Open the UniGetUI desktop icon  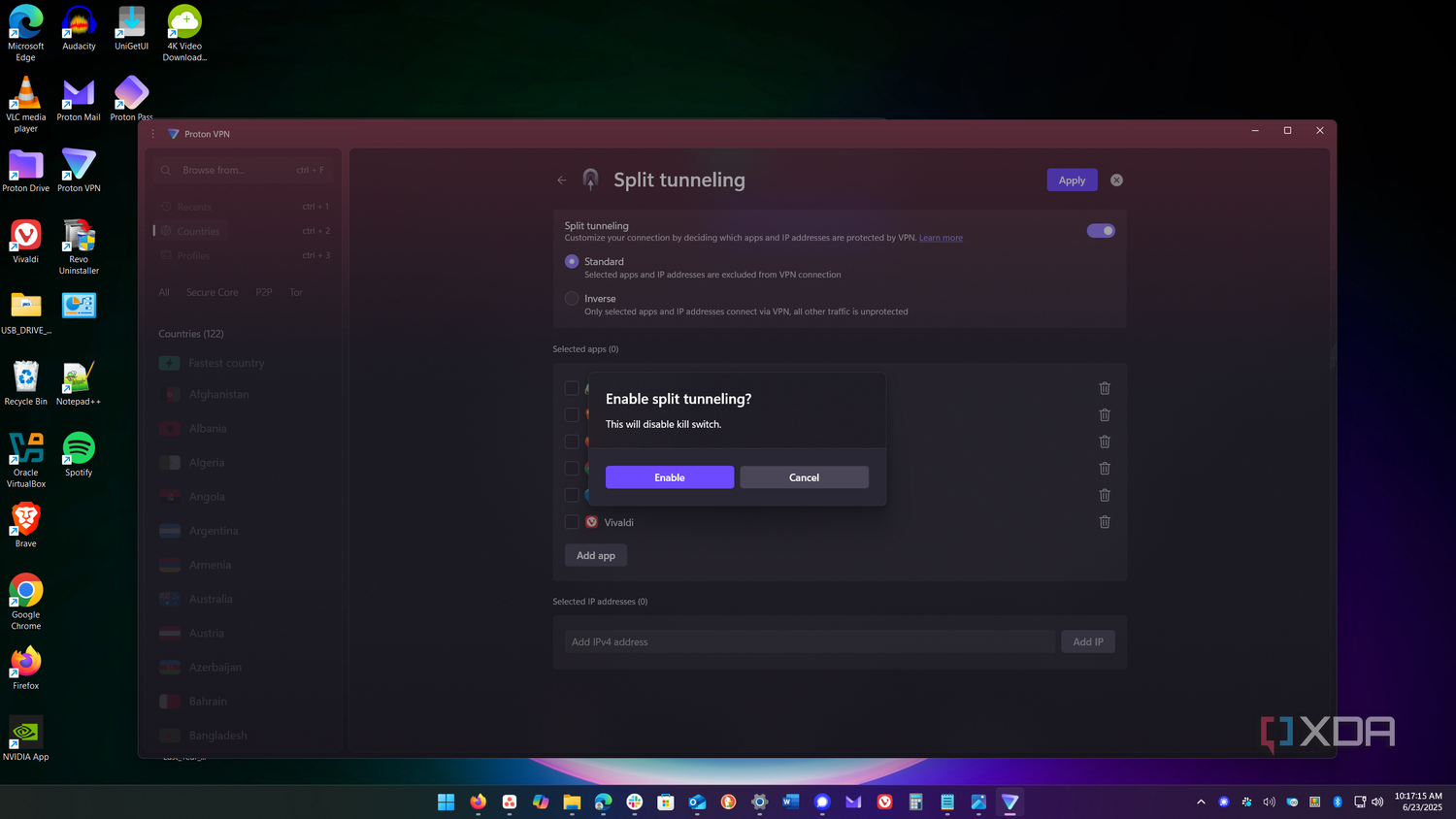(131, 27)
